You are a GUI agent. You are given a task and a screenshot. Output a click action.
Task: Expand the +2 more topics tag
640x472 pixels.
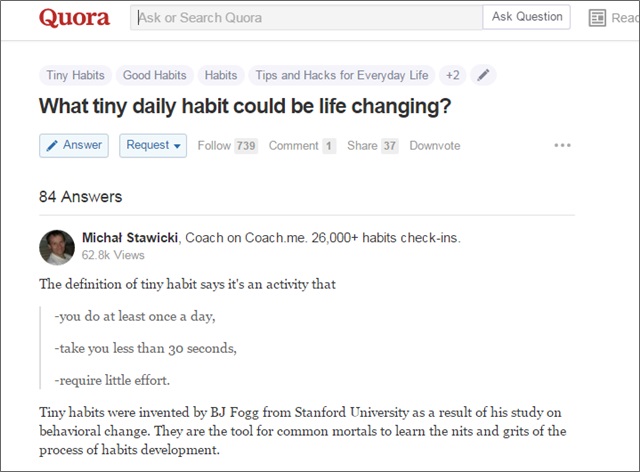pyautogui.click(x=453, y=75)
